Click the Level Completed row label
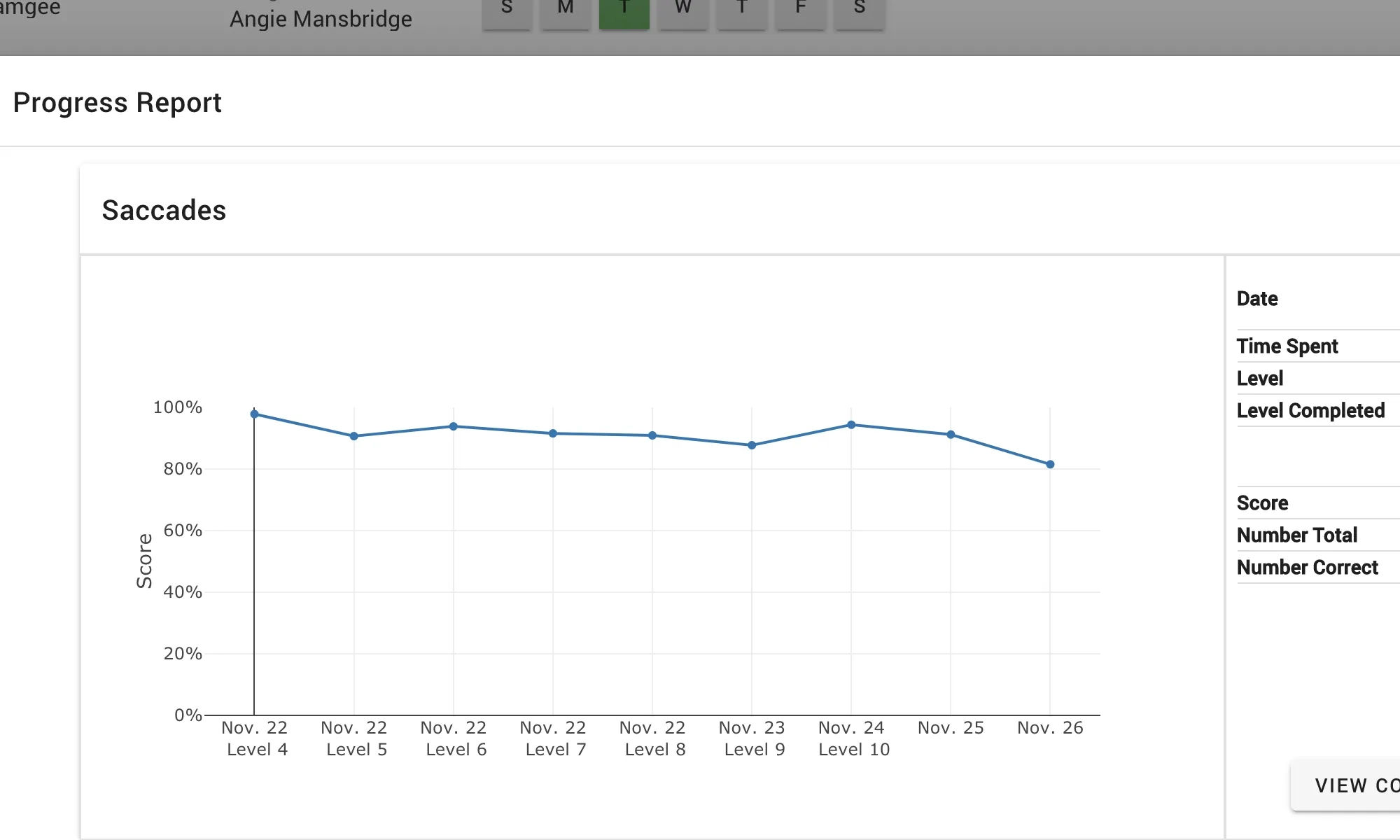The image size is (1400, 840). tap(1310, 411)
